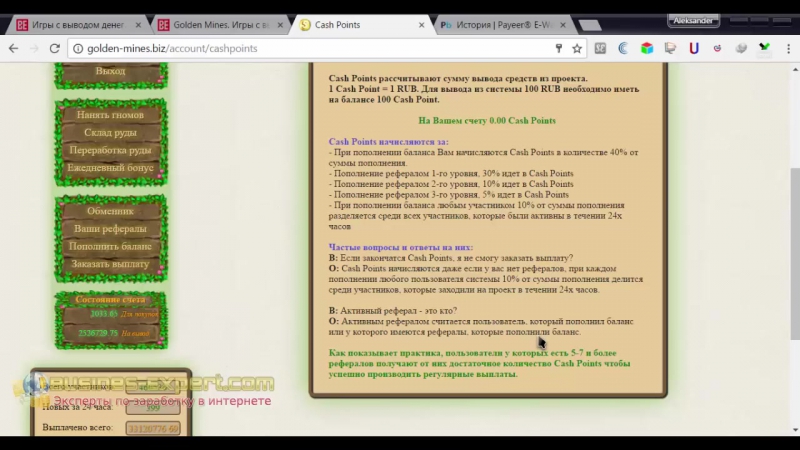Close the Cash Points tab
Image resolution: width=800 pixels, height=450 pixels.
[x=421, y=25]
